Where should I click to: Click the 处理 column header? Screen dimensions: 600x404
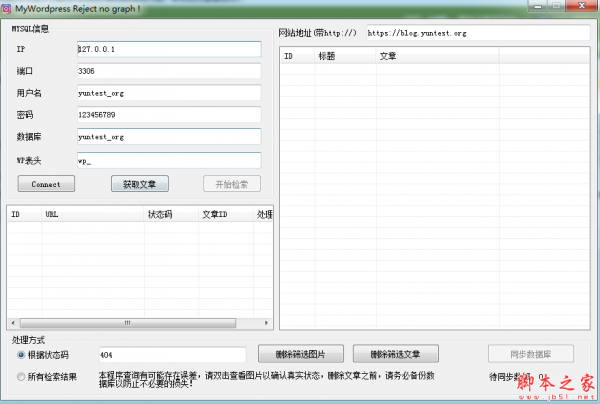click(263, 214)
